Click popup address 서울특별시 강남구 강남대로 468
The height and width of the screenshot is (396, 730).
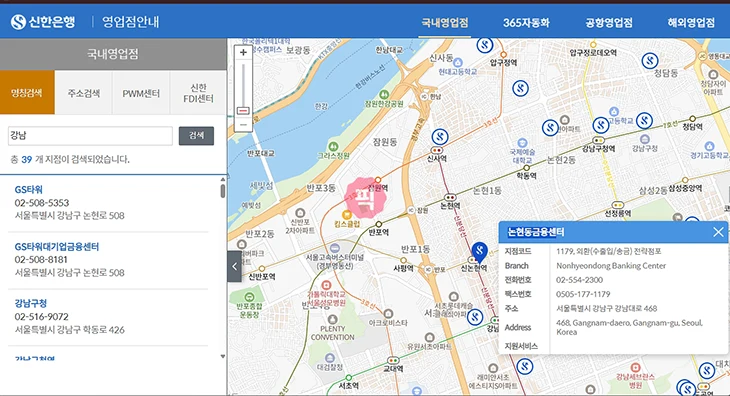click(x=607, y=308)
